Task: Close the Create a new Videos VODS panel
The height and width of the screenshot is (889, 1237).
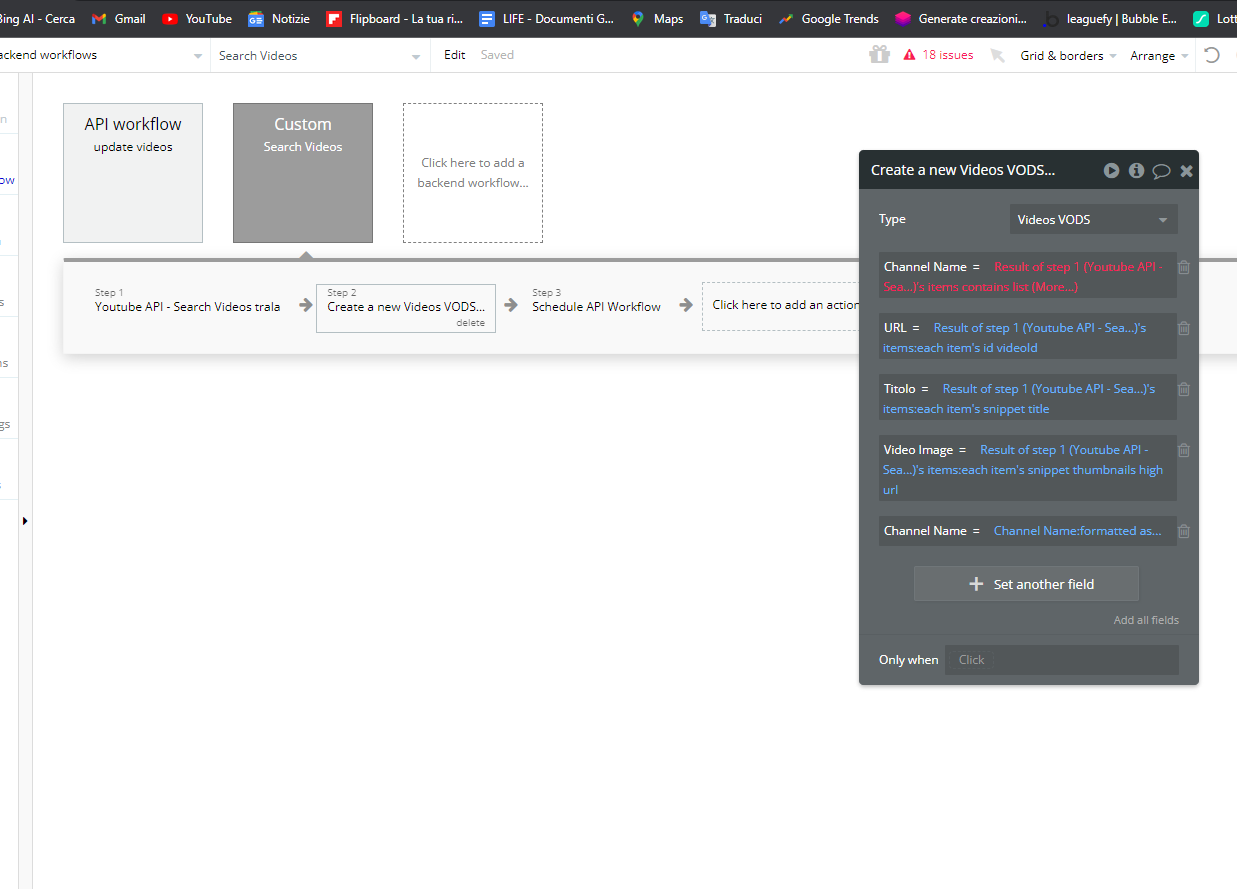Action: [x=1186, y=171]
